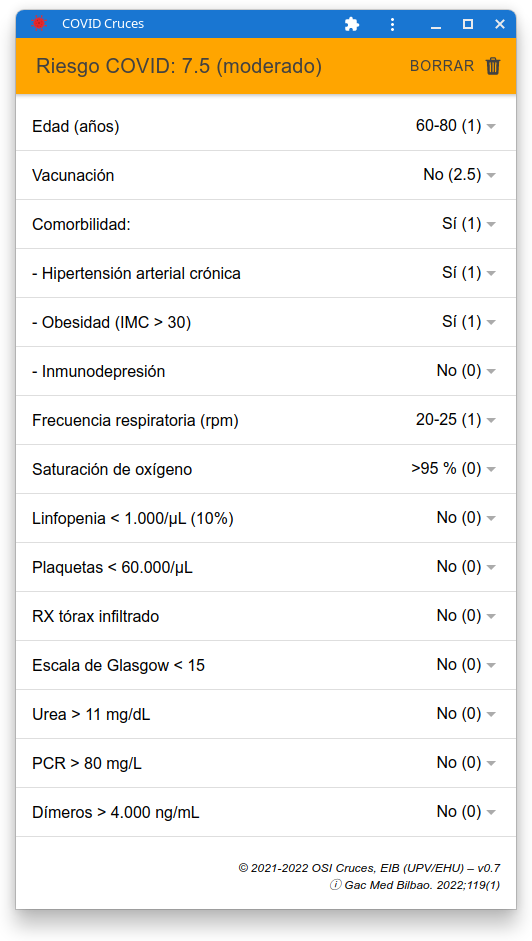Maximize the COVID Cruces window
This screenshot has width=532, height=941.
[468, 24]
